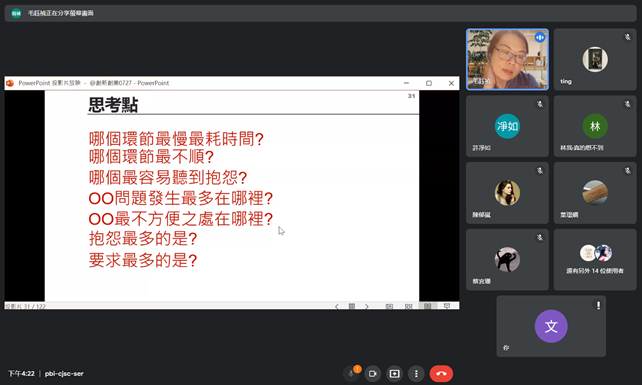642x385 pixels.
Task: Click the line '要求最多的是?'
Action: point(143,260)
